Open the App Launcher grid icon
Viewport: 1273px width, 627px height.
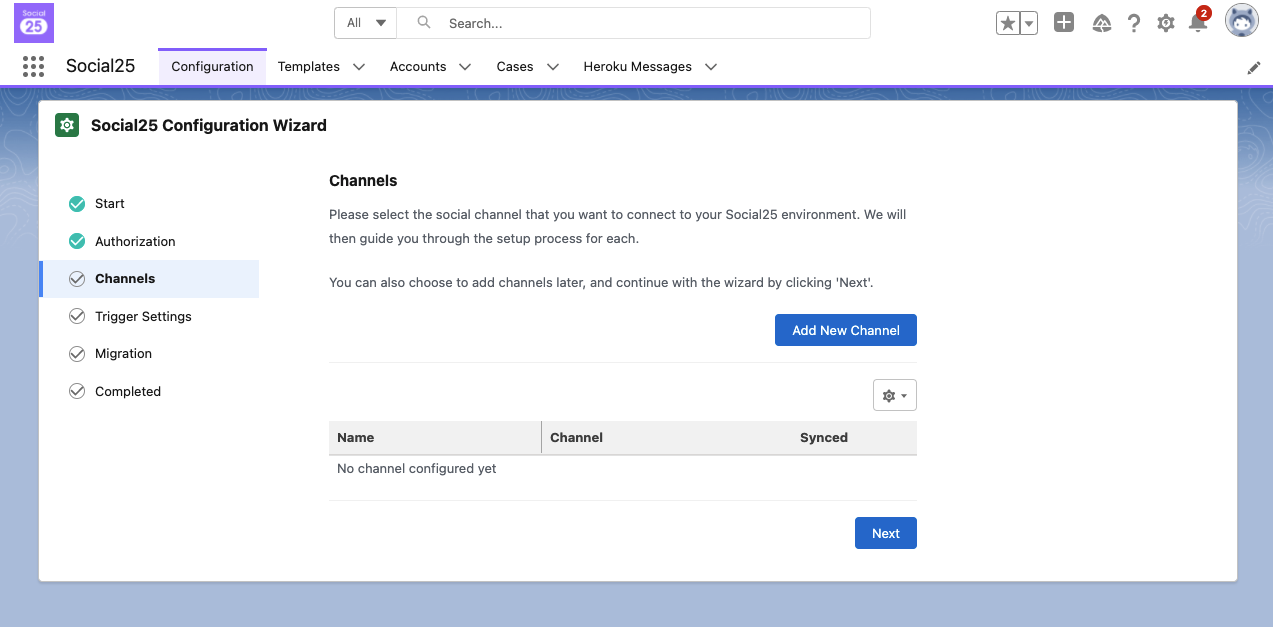33,67
